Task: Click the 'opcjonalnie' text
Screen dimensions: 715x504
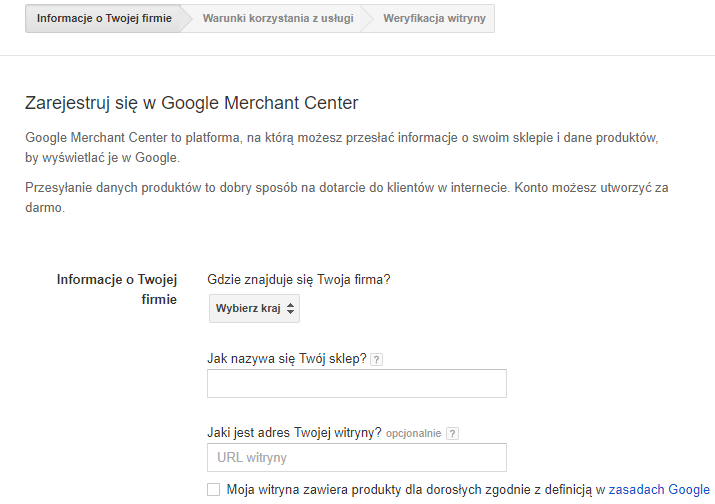Action: click(414, 433)
